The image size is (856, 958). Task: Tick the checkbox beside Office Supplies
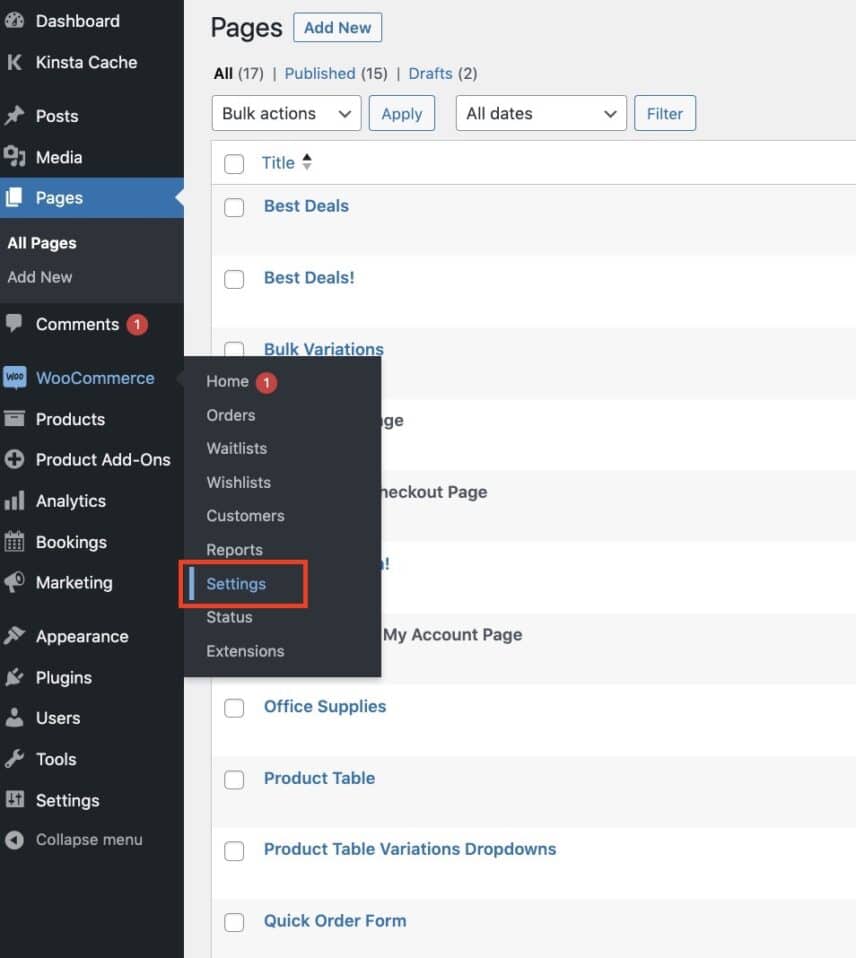234,708
